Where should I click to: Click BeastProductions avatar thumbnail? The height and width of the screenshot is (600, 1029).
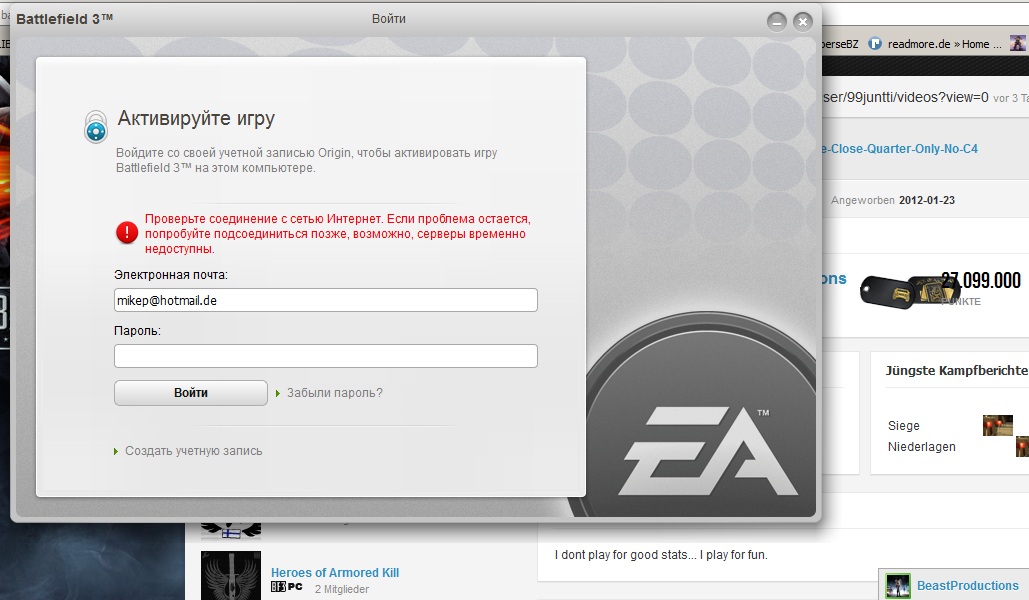point(898,586)
